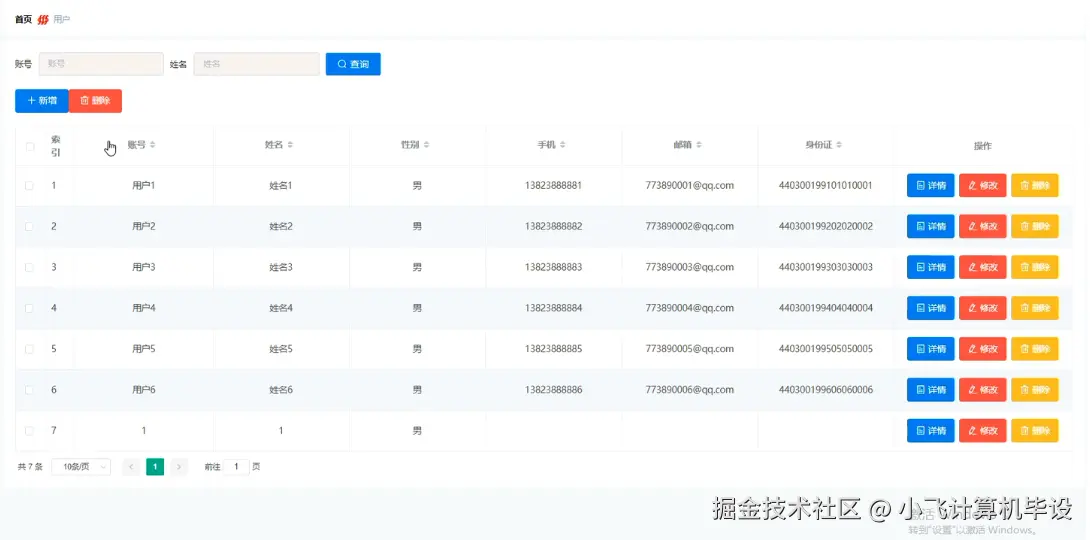Show 详情 for index 7 row
This screenshot has height=540, width=1090.
[930, 431]
